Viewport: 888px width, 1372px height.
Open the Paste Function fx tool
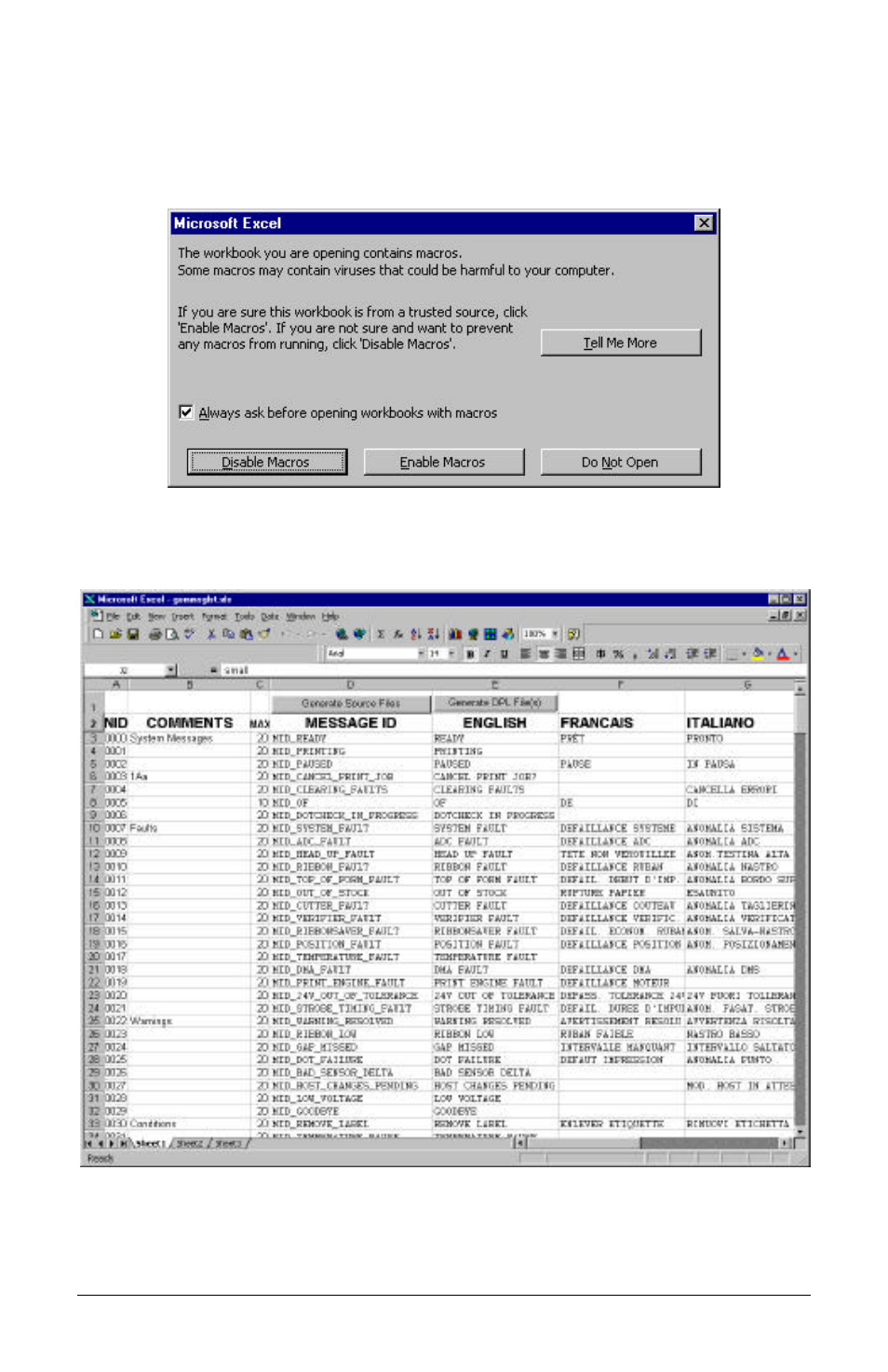coord(398,634)
